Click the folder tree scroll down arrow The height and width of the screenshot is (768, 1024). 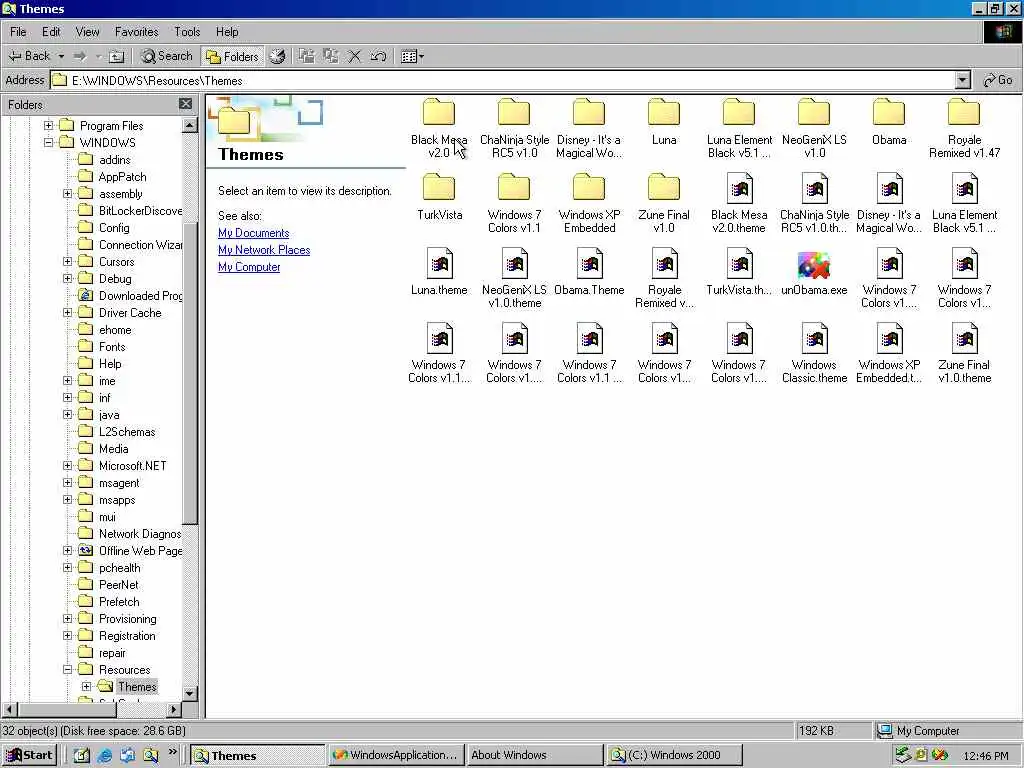pos(190,694)
